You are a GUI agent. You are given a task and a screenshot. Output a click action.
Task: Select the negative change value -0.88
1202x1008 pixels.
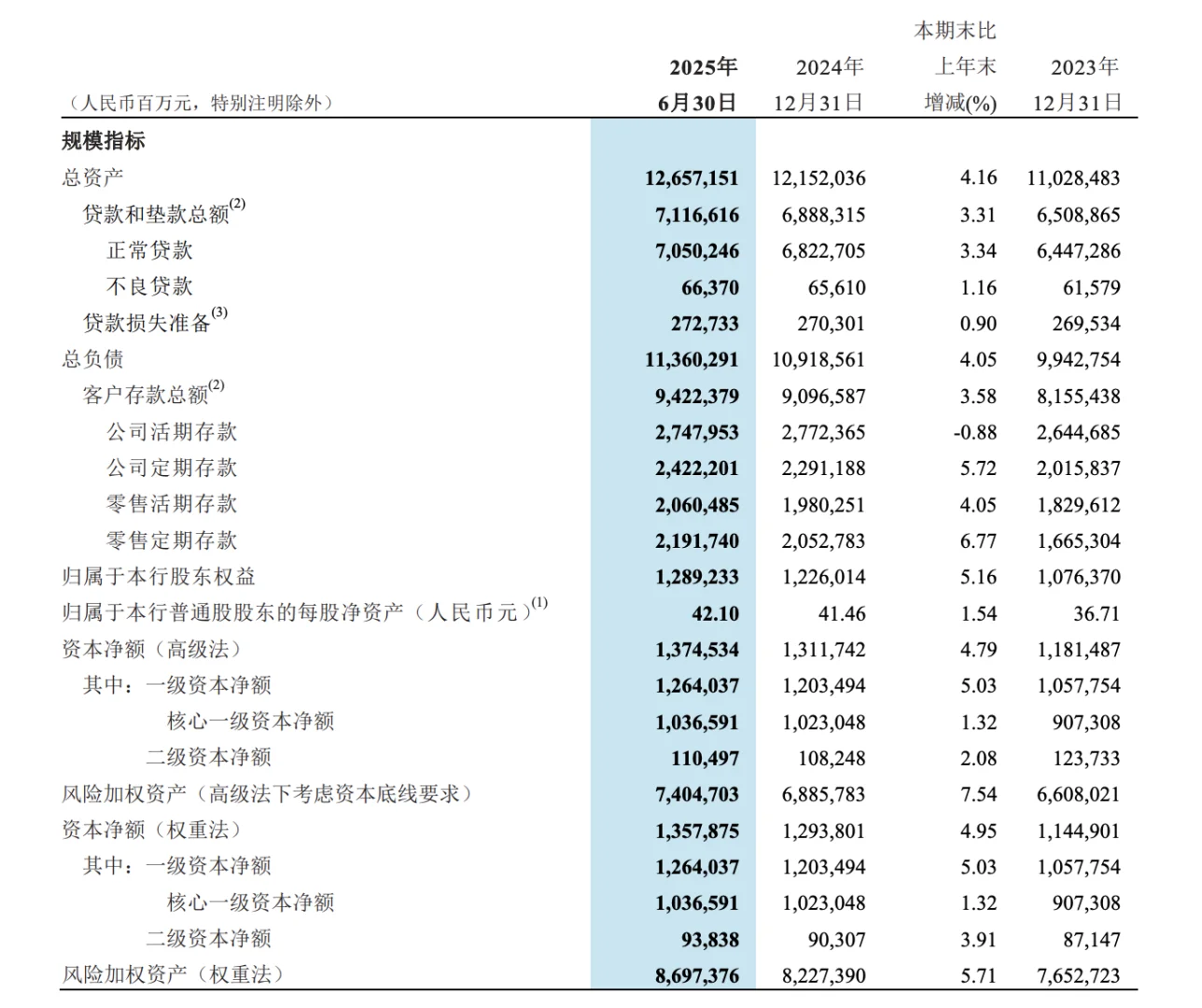(974, 431)
